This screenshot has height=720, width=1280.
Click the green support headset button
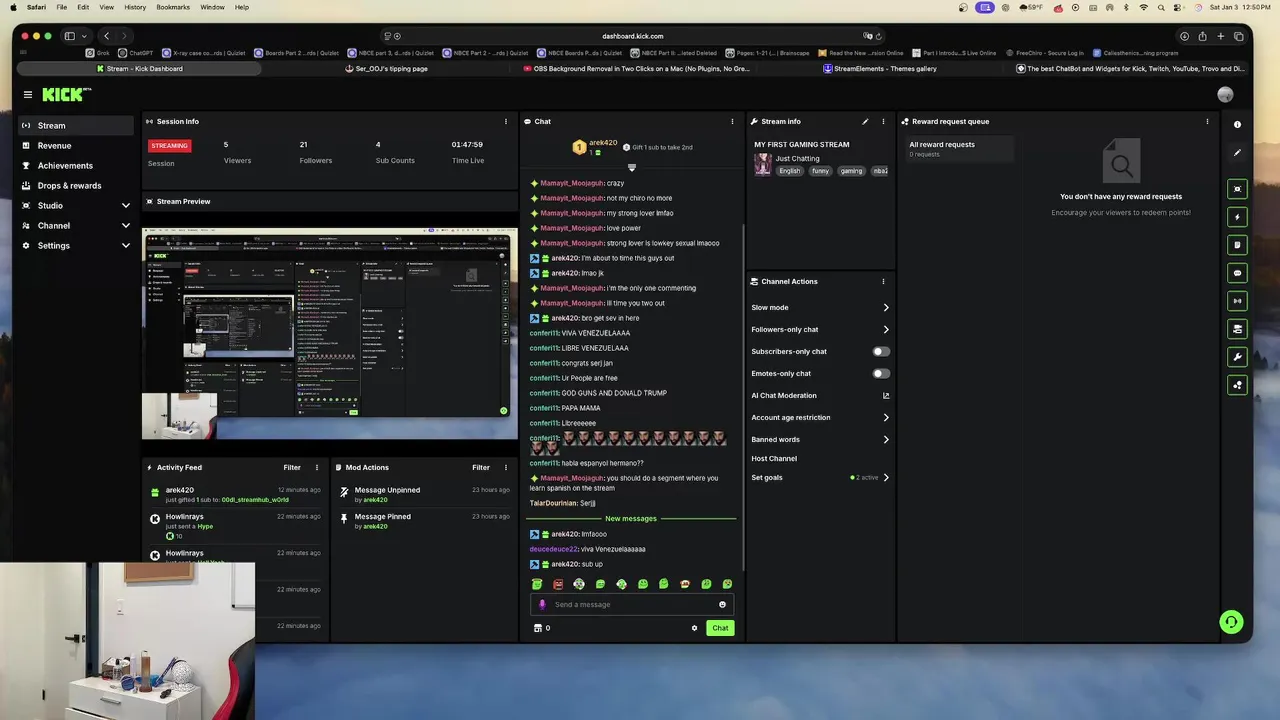coord(1231,622)
